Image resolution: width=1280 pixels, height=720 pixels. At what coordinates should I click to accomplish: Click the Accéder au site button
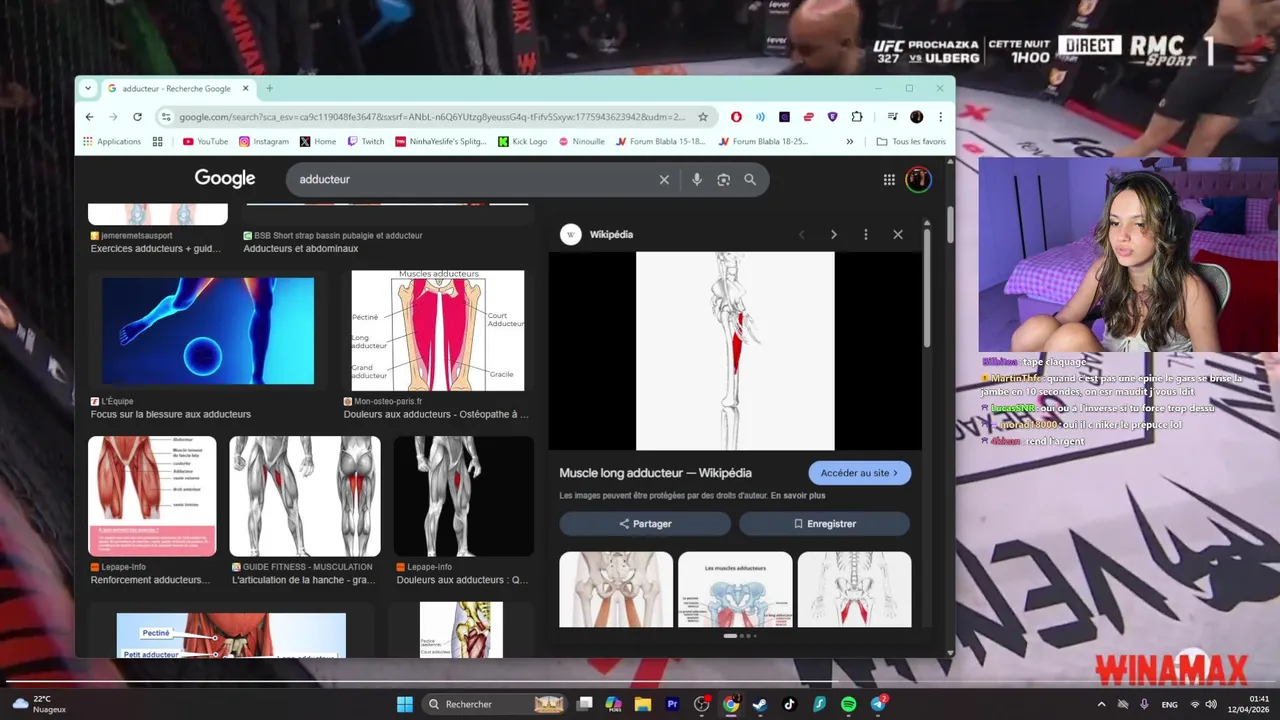click(x=860, y=473)
